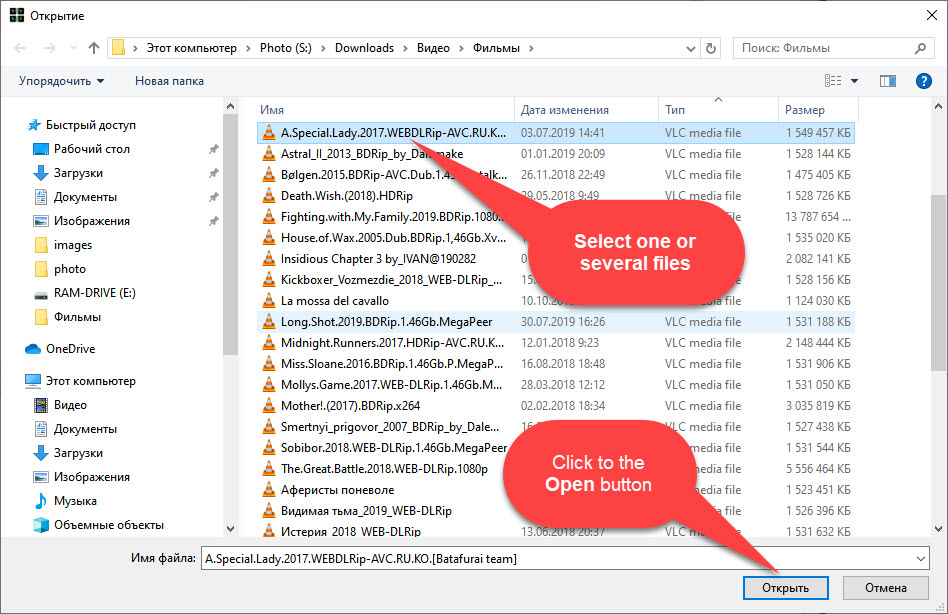Click VLC icon of Bølgen.2015.BDRip file

(268, 175)
